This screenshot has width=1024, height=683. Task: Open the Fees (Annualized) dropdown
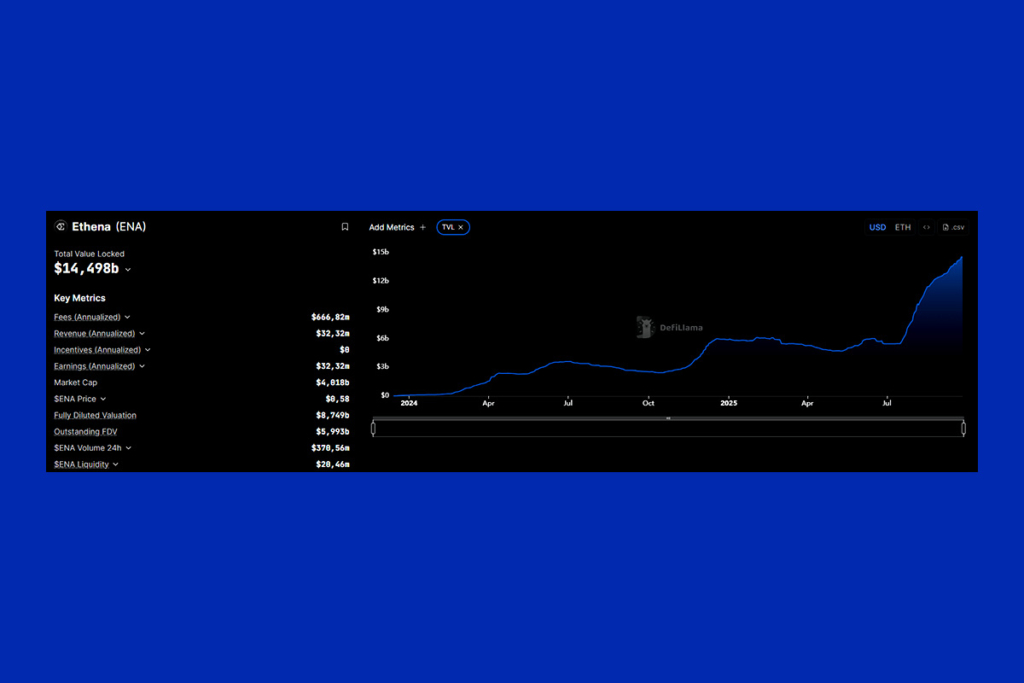(91, 316)
